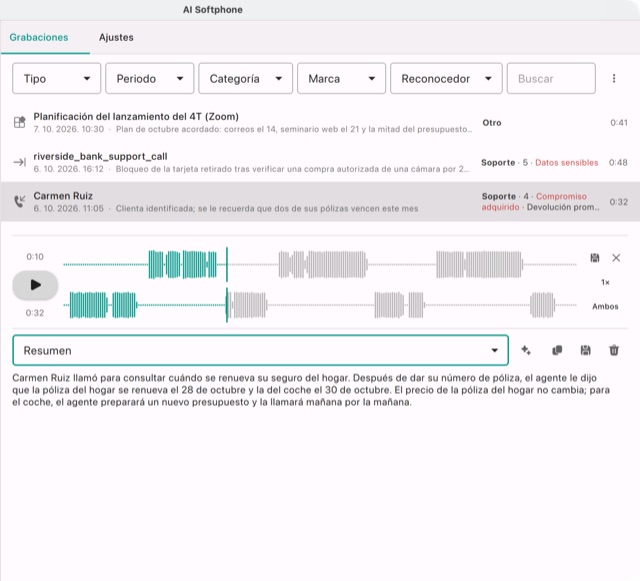Switch to the Grabaciones tab
640x581 pixels.
click(x=39, y=37)
